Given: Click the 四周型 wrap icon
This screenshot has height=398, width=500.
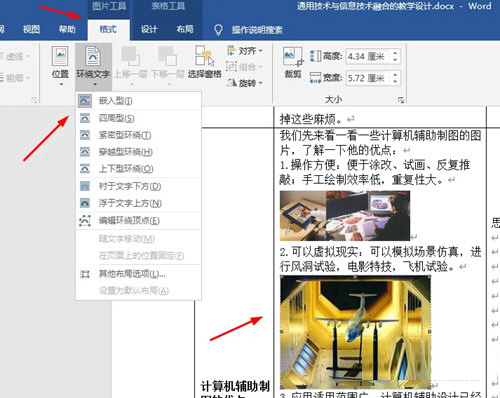Looking at the screenshot, I should click(x=85, y=118).
